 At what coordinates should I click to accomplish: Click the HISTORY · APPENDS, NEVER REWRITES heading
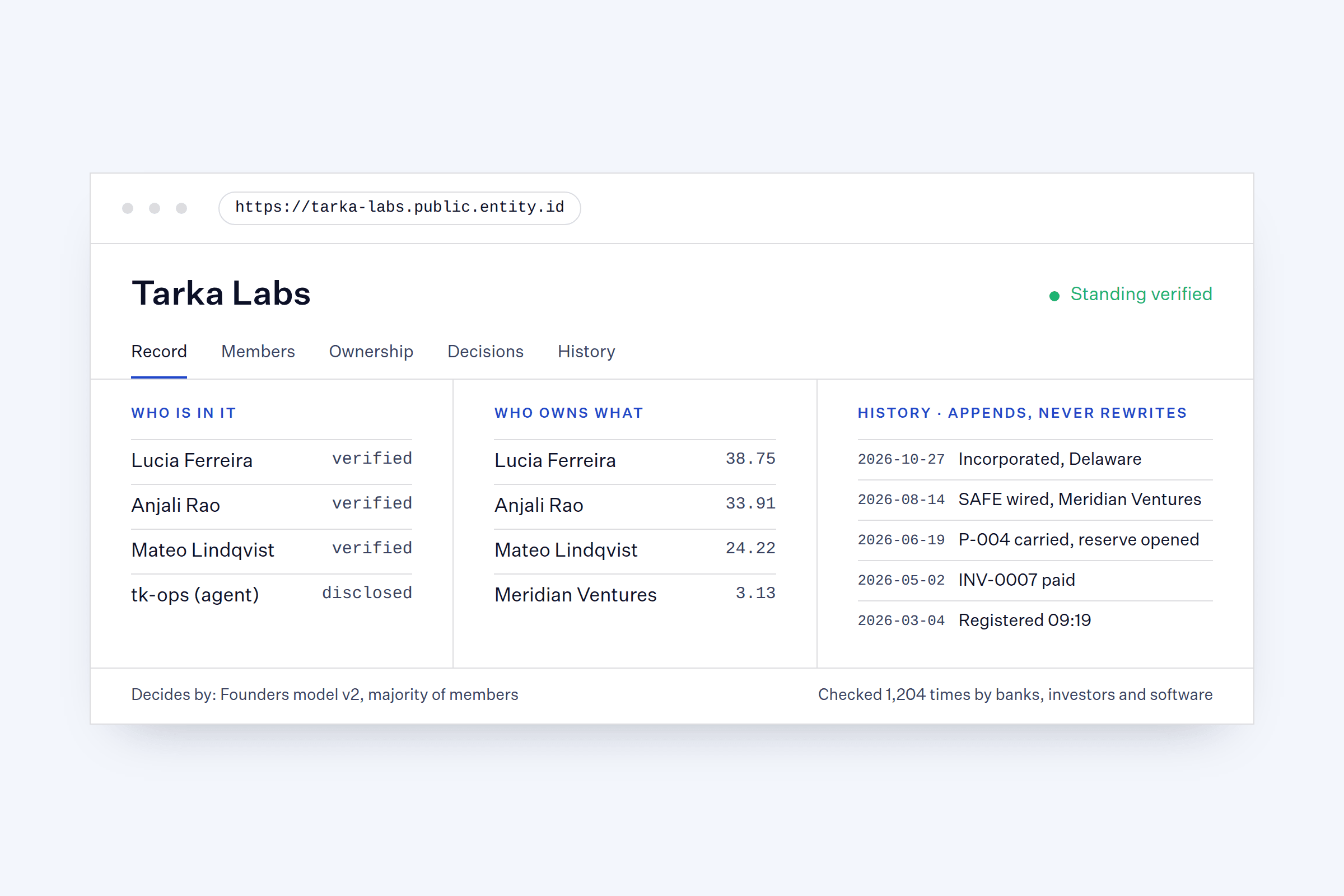click(1023, 413)
